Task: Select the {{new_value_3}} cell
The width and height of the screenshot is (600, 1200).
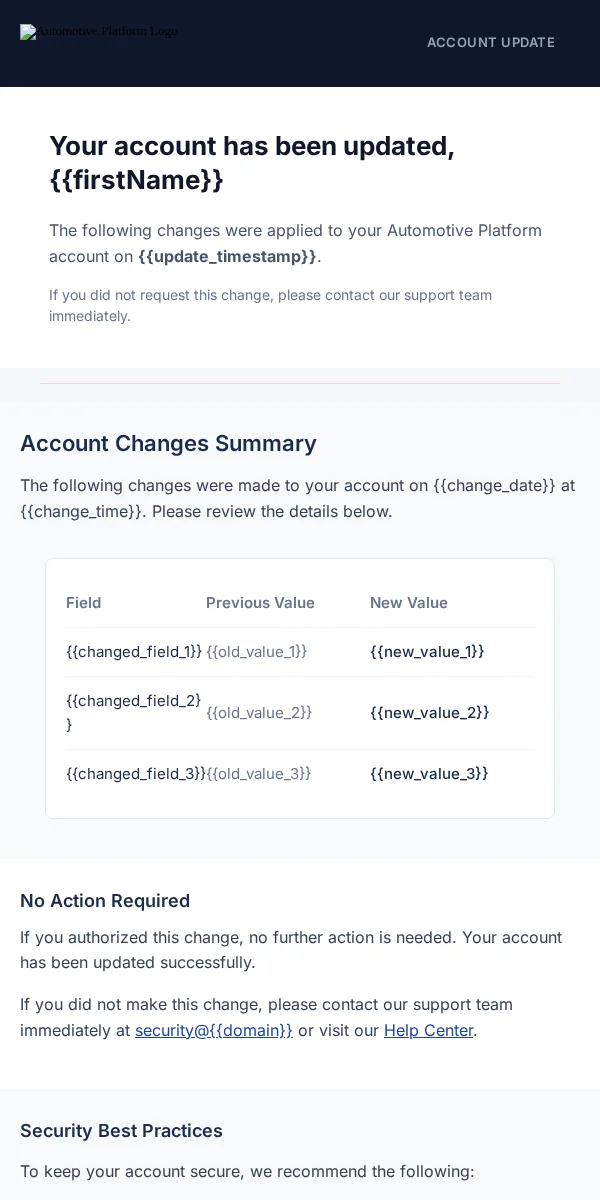Action: click(429, 774)
